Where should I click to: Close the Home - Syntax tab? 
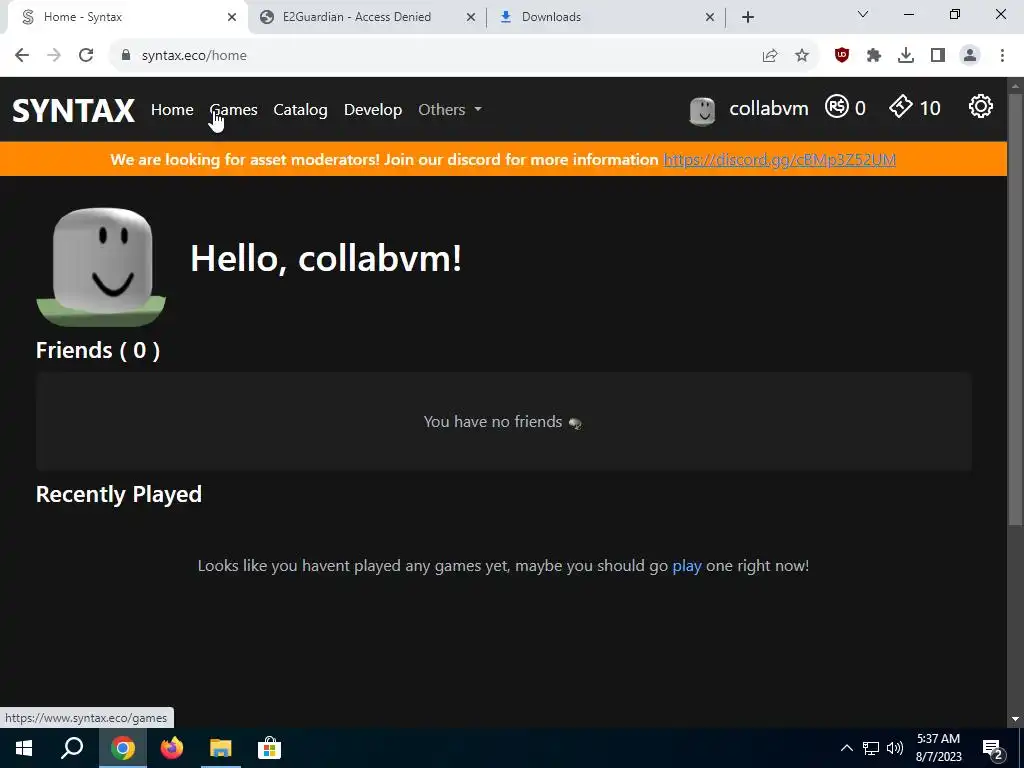click(x=232, y=17)
